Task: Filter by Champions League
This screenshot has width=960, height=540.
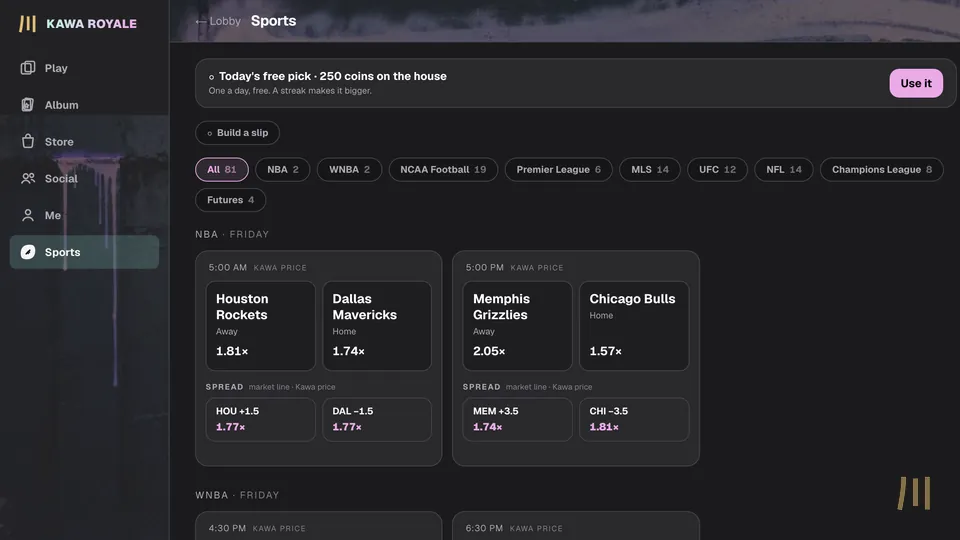Action: [882, 170]
